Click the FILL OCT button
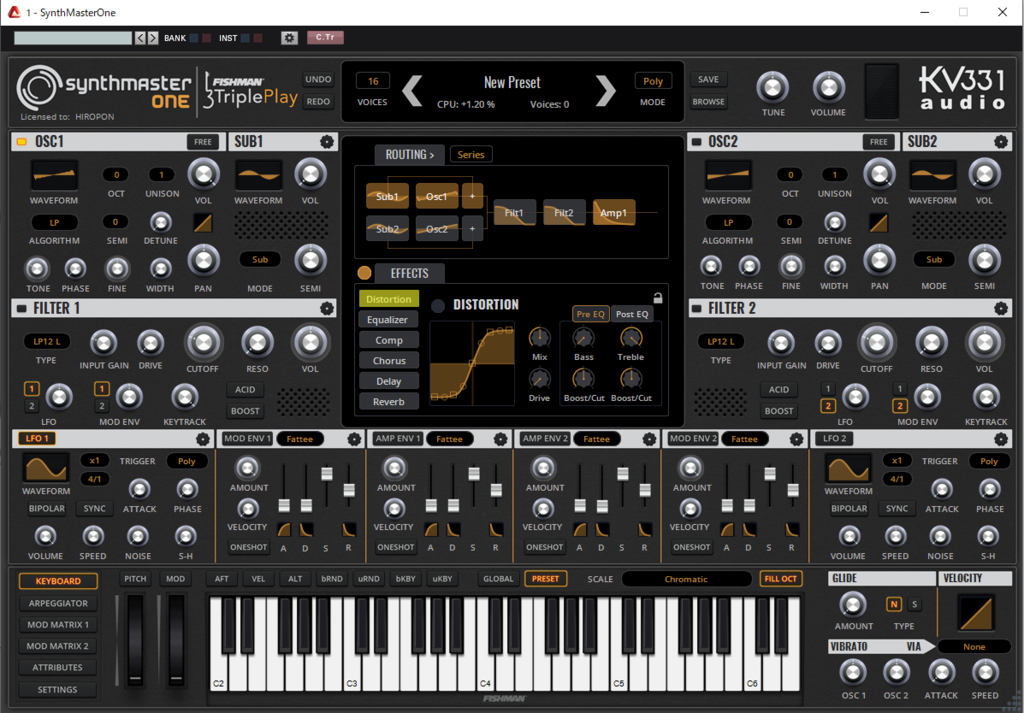1024x713 pixels. 780,579
